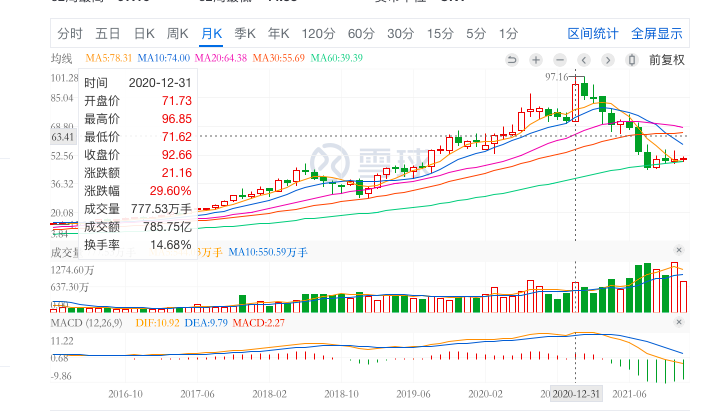Close the volume (成交量) panel

(x=679, y=250)
